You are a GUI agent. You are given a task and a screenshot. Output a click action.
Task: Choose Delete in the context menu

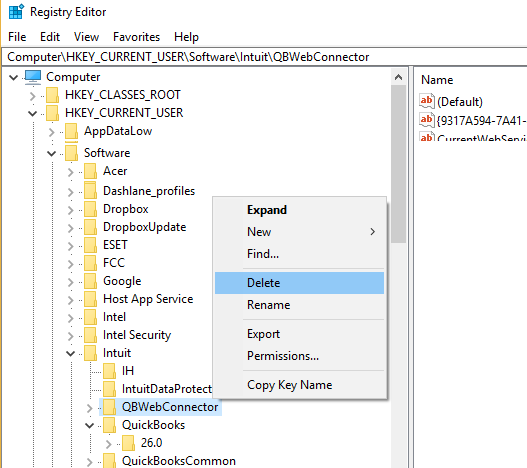coord(299,283)
